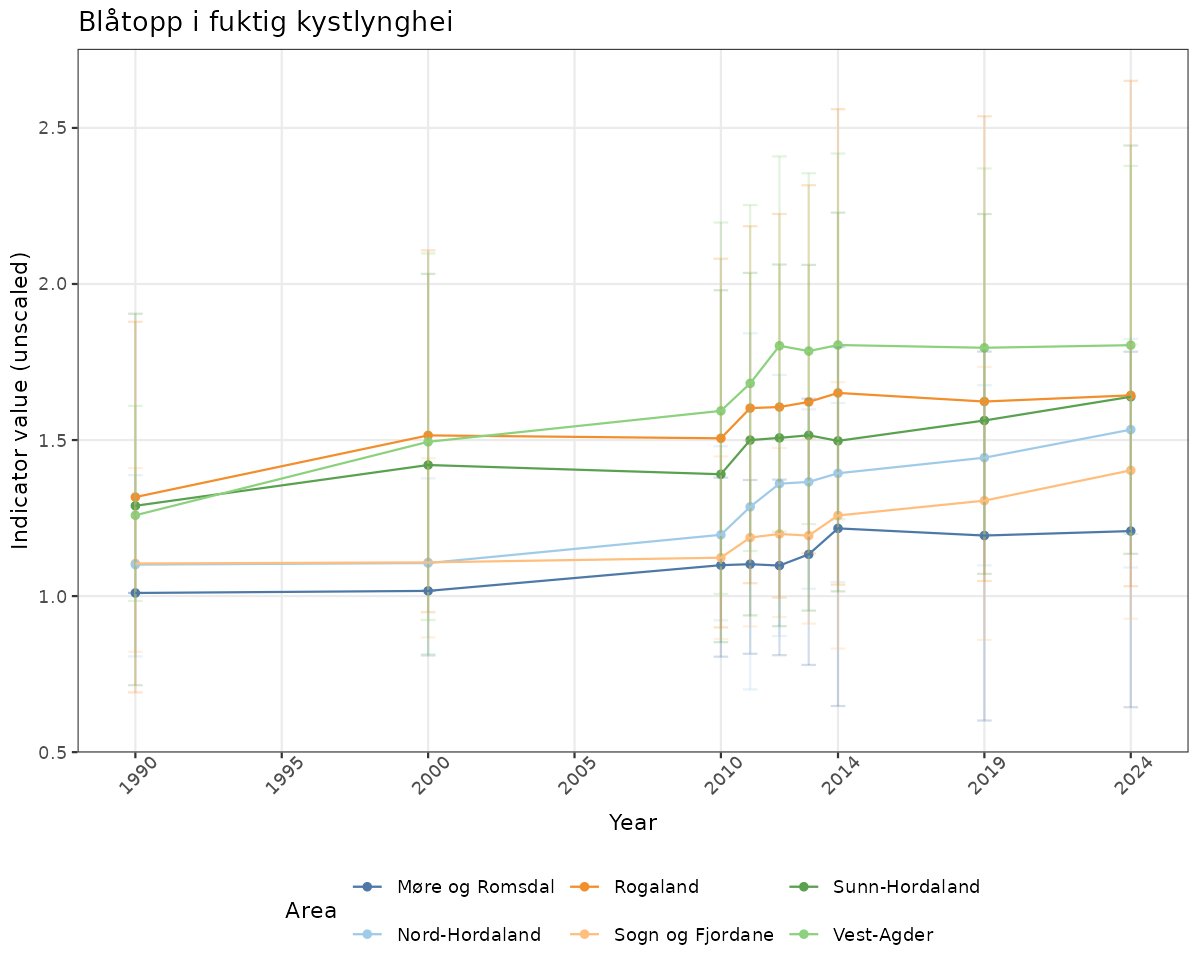Screen dimensions: 1200x975
Task: Select the Sogn og Fjordane legend text label
Action: pyautogui.click(x=694, y=935)
